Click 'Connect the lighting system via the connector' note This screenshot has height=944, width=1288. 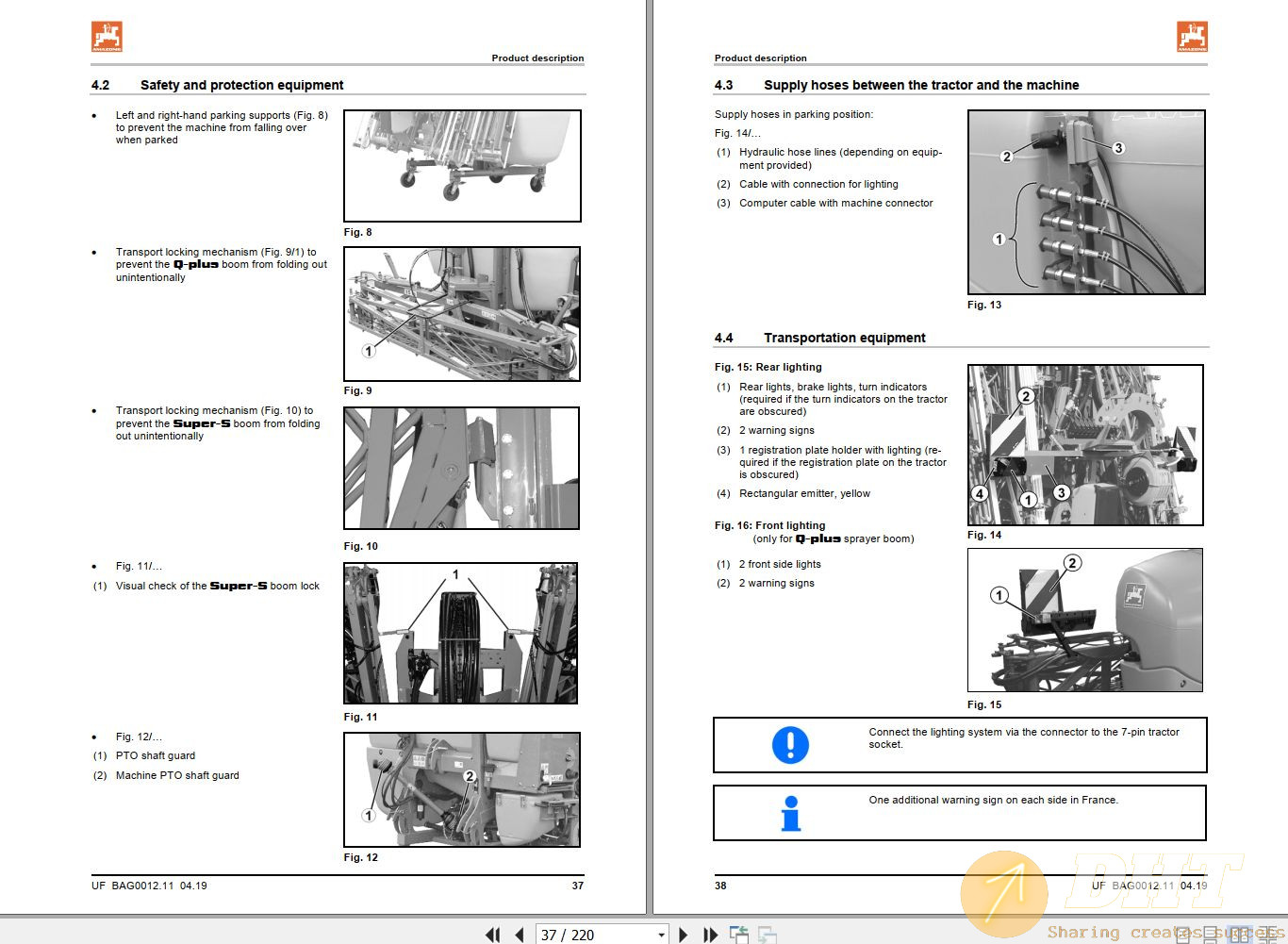(x=1024, y=737)
